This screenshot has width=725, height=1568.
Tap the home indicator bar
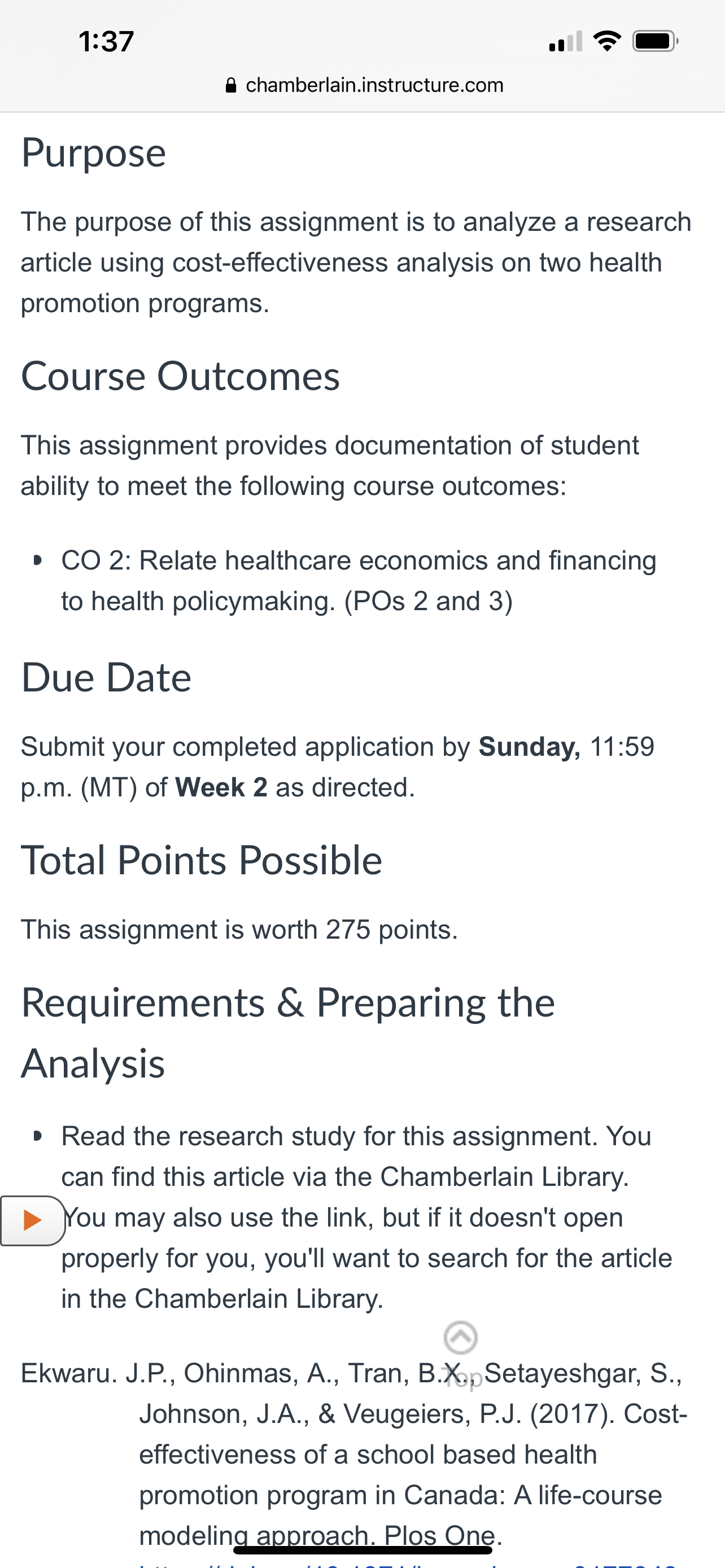(x=363, y=1551)
